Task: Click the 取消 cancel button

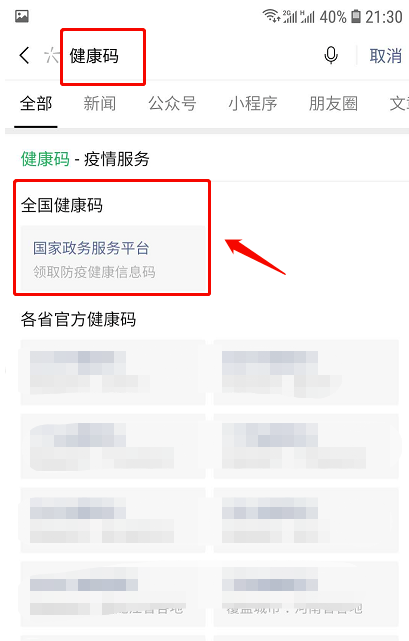Action: [x=386, y=56]
